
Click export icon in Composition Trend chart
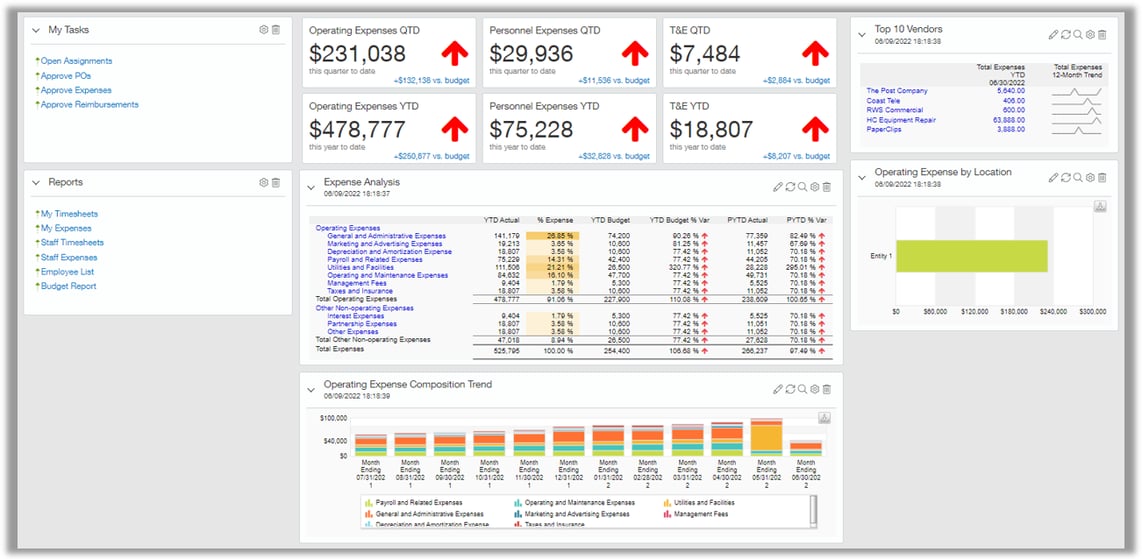[x=824, y=418]
